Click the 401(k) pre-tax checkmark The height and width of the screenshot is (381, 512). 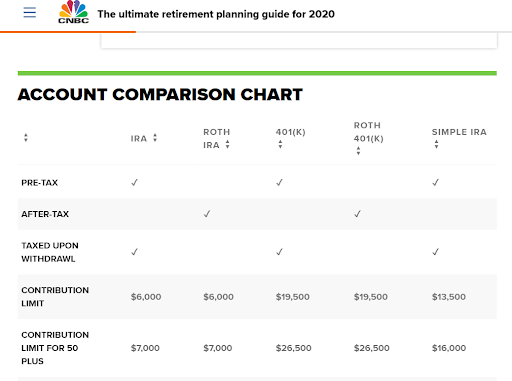279,182
